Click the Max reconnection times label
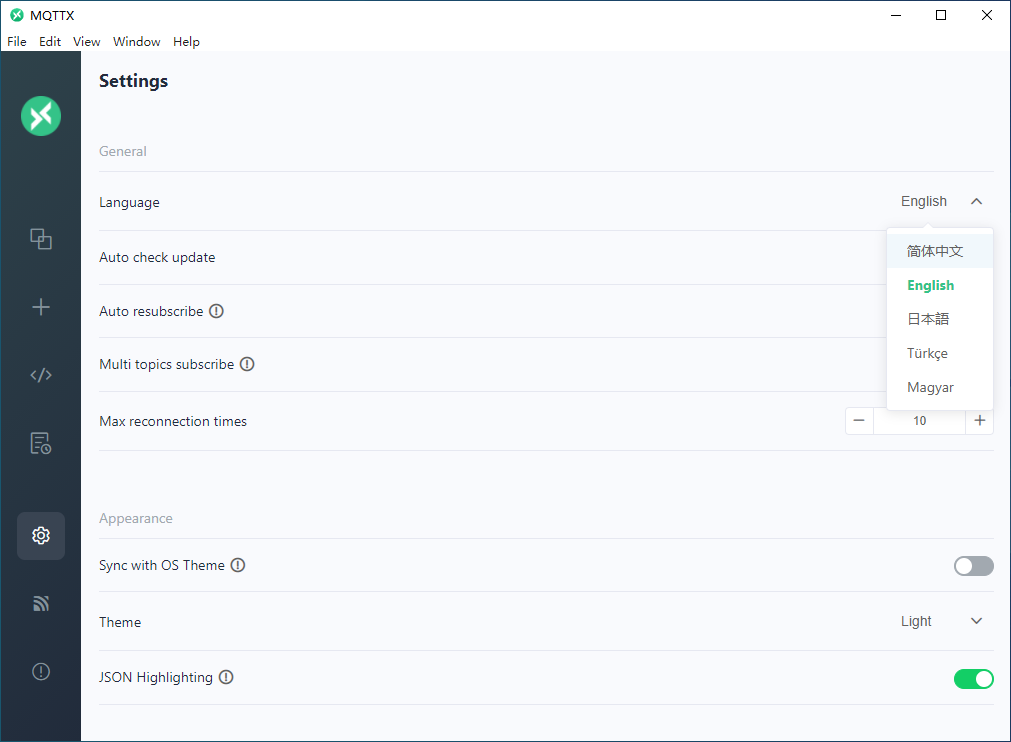Viewport: 1011px width, 742px height. coord(173,422)
